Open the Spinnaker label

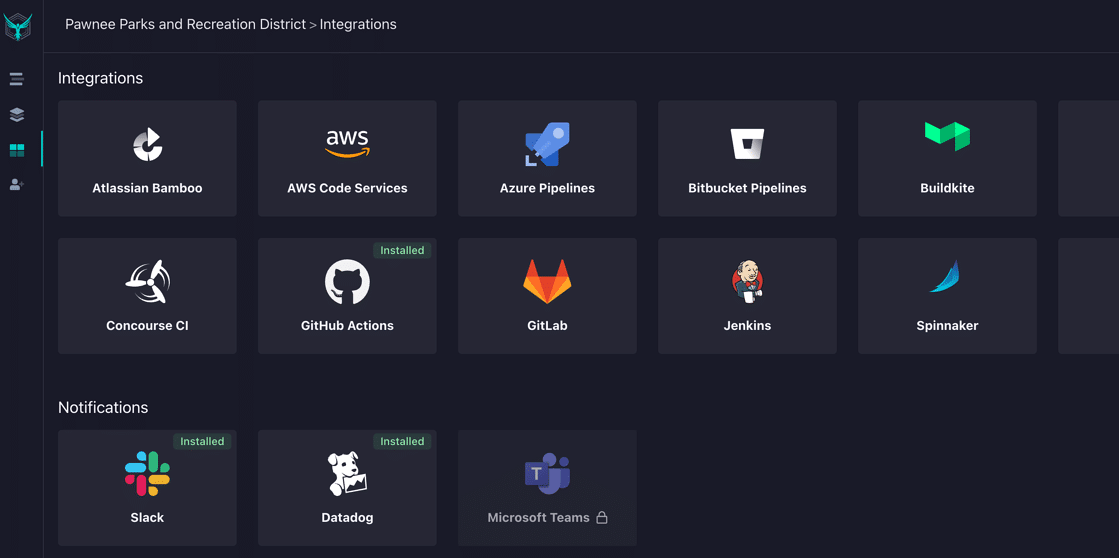tap(947, 325)
